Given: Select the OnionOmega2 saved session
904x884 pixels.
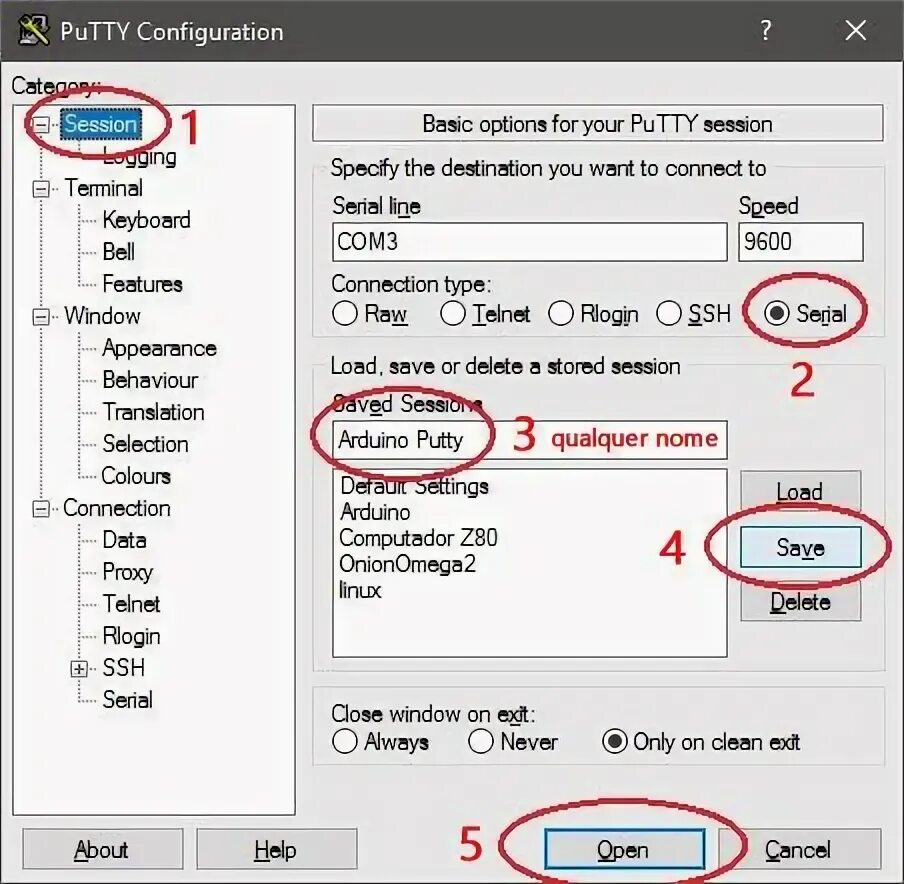Looking at the screenshot, I should (x=408, y=564).
